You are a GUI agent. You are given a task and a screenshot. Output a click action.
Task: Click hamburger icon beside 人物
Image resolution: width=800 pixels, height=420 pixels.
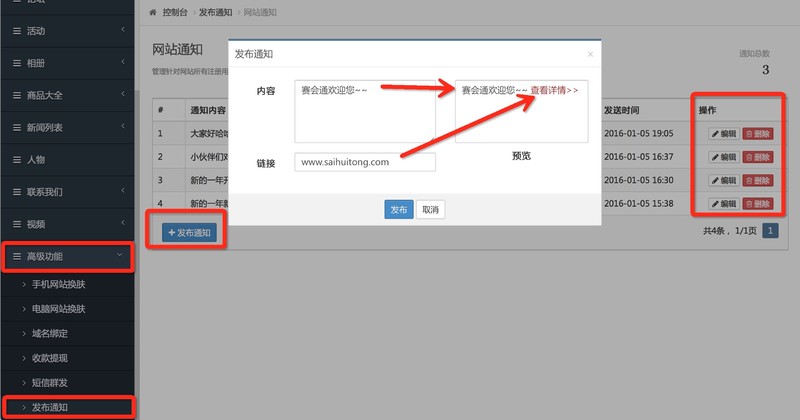[x=17, y=160]
